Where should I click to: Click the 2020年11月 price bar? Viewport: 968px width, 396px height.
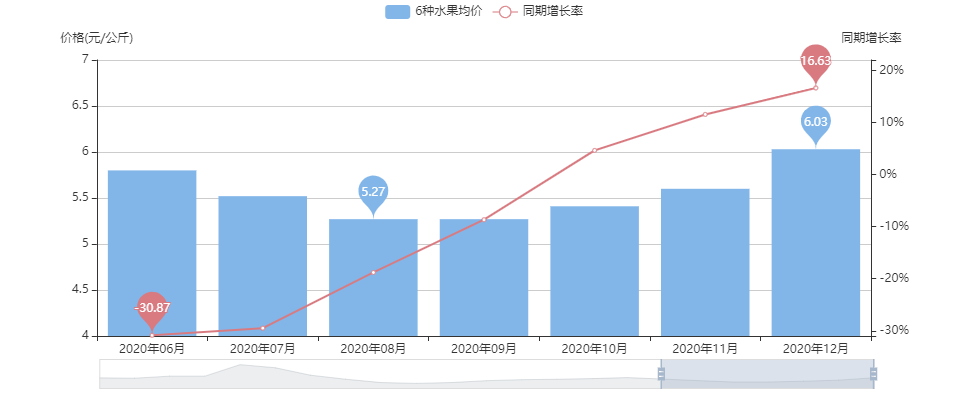pos(705,263)
